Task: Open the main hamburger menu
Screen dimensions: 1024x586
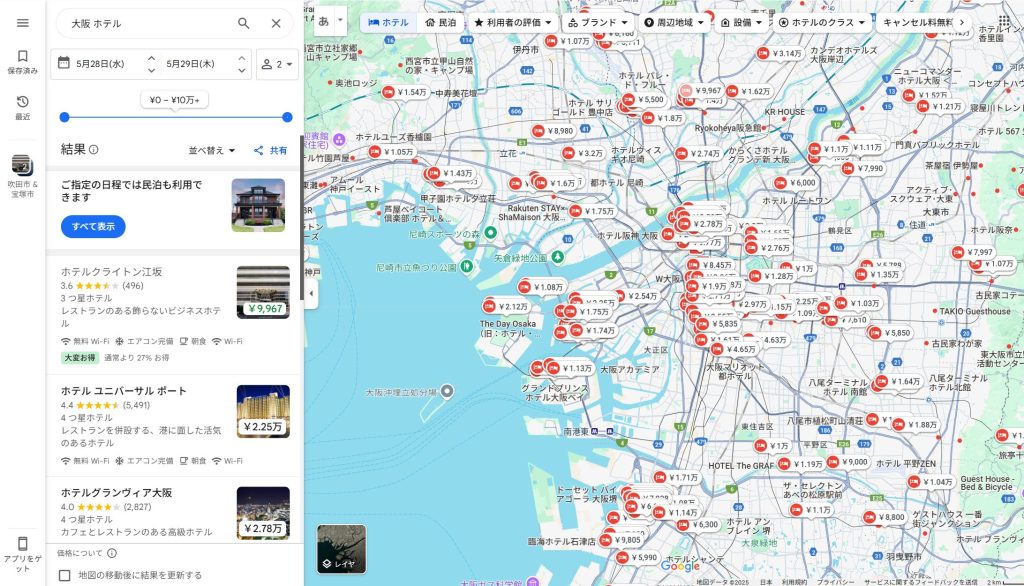Action: [22, 23]
